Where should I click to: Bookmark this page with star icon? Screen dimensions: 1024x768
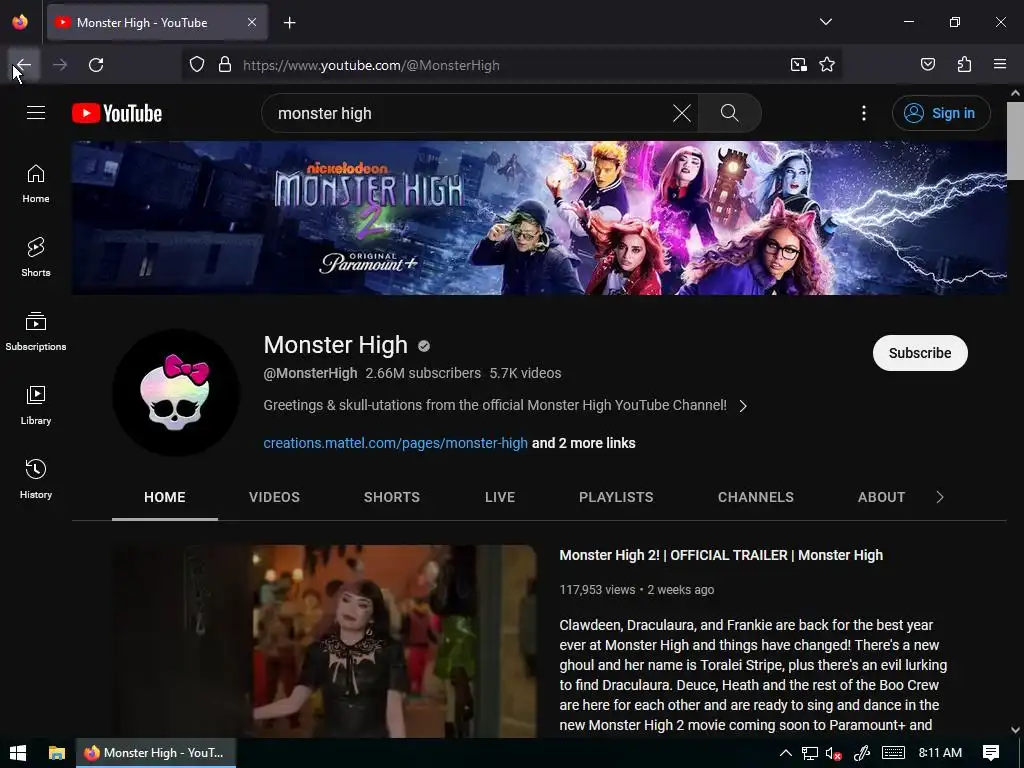coord(827,65)
